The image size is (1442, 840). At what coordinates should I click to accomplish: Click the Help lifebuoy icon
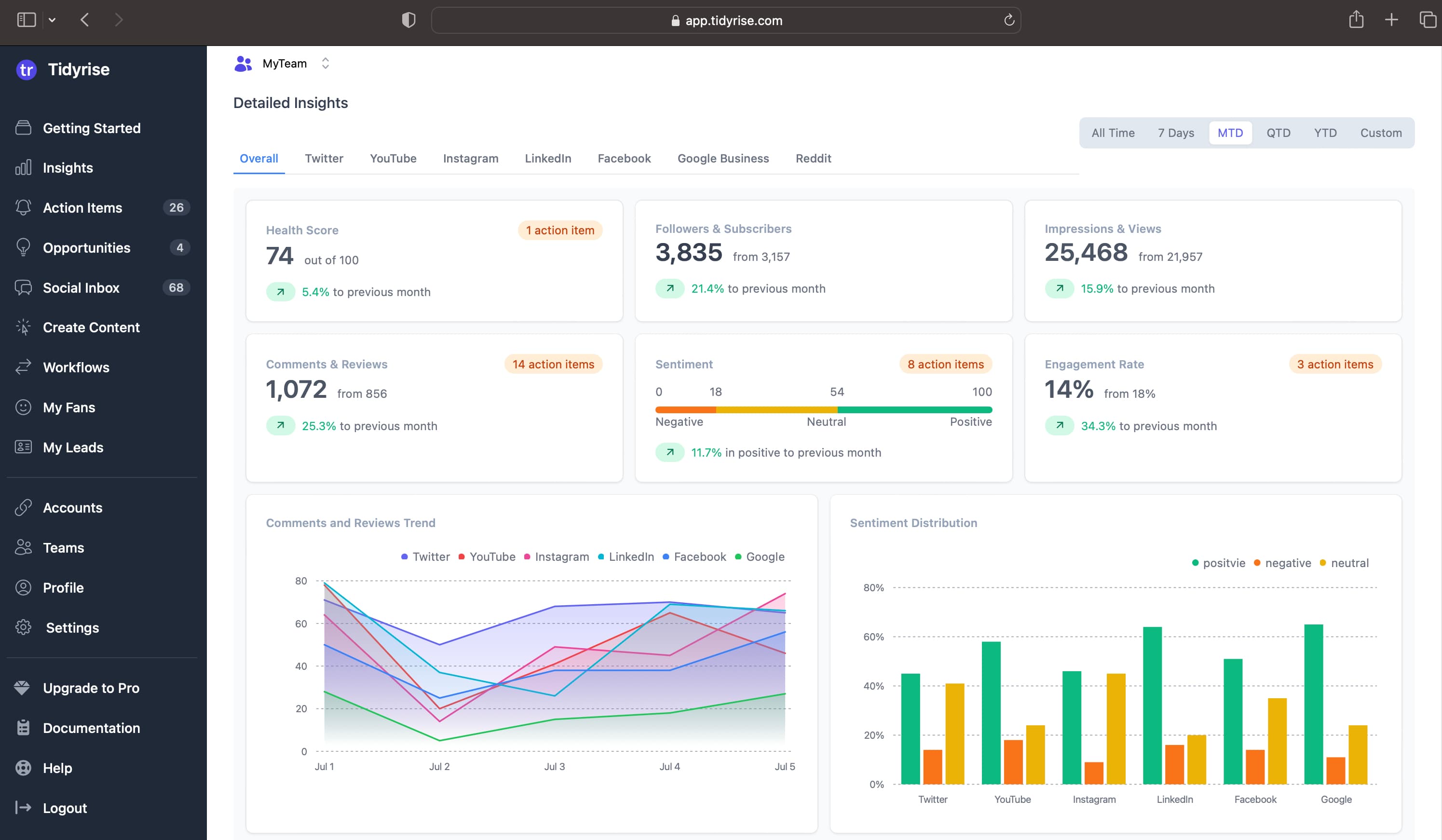pyautogui.click(x=24, y=768)
